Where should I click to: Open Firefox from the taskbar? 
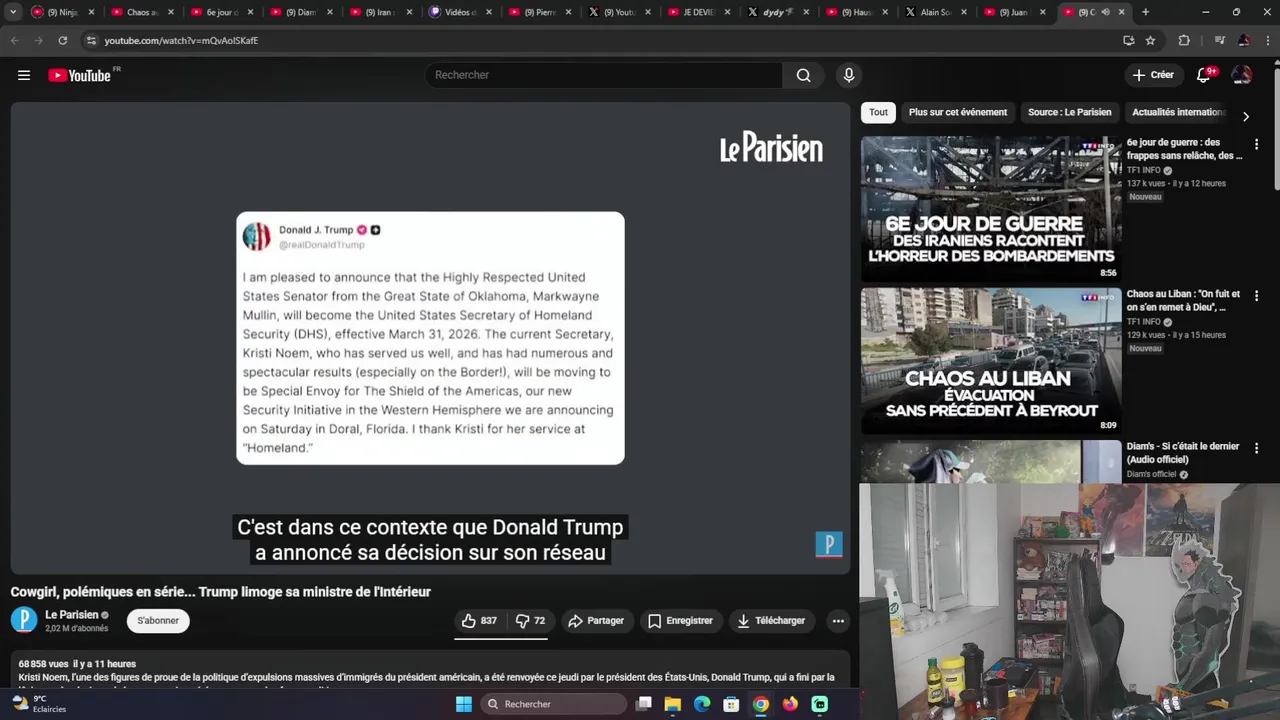click(x=790, y=704)
